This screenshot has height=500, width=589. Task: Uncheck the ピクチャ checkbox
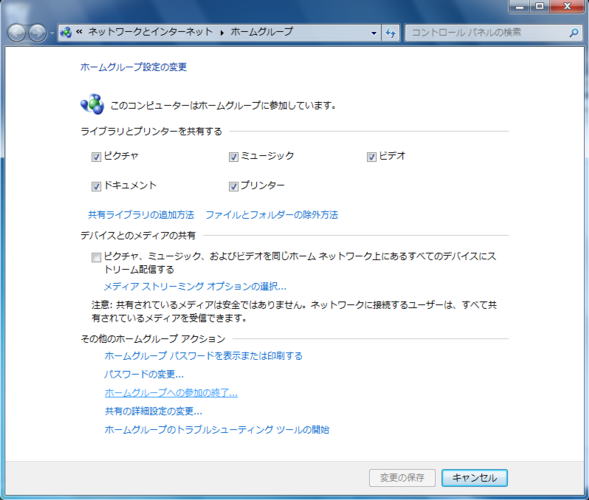(x=96, y=157)
